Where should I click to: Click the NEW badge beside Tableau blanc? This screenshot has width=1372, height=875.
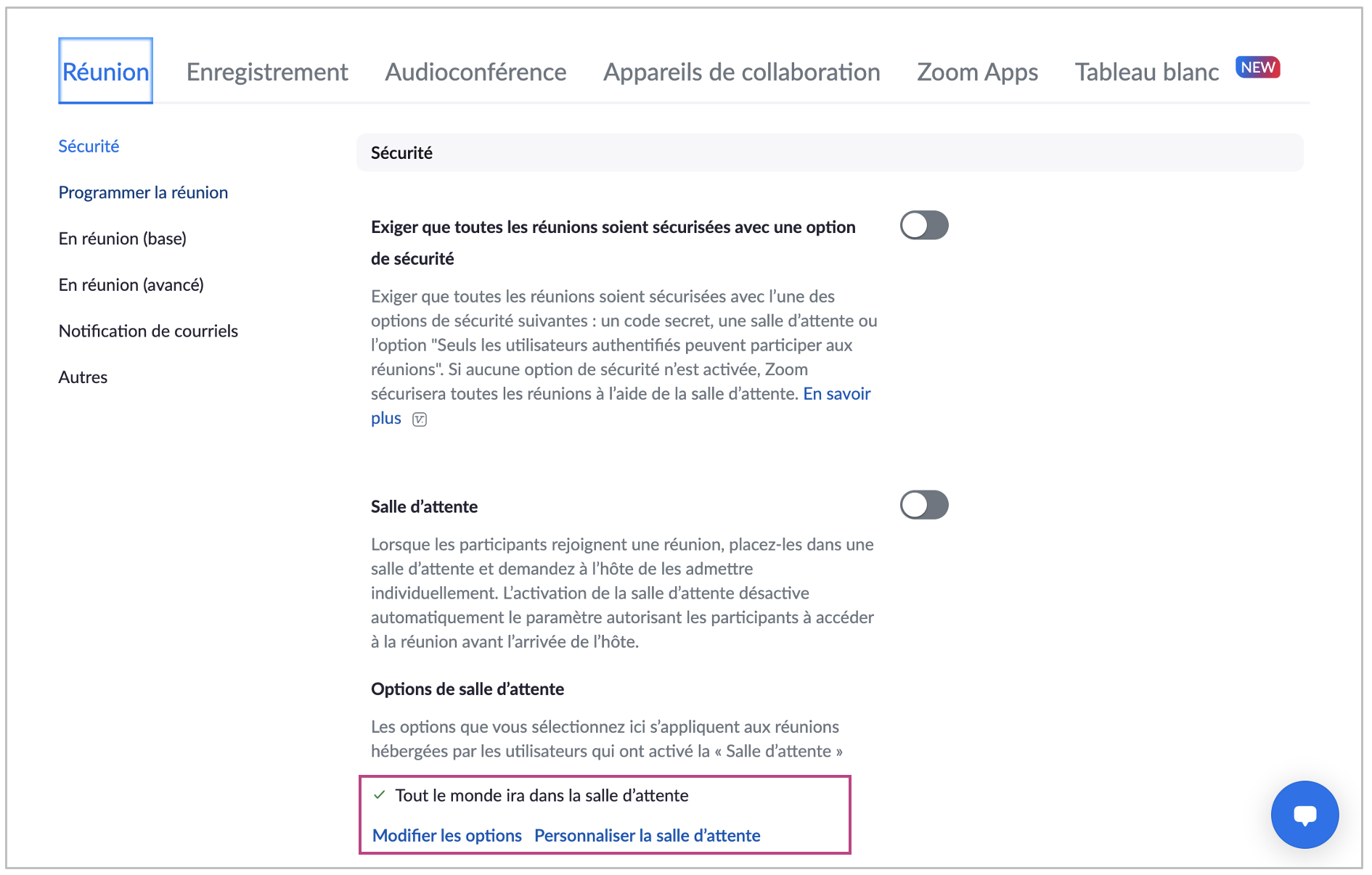[1257, 67]
